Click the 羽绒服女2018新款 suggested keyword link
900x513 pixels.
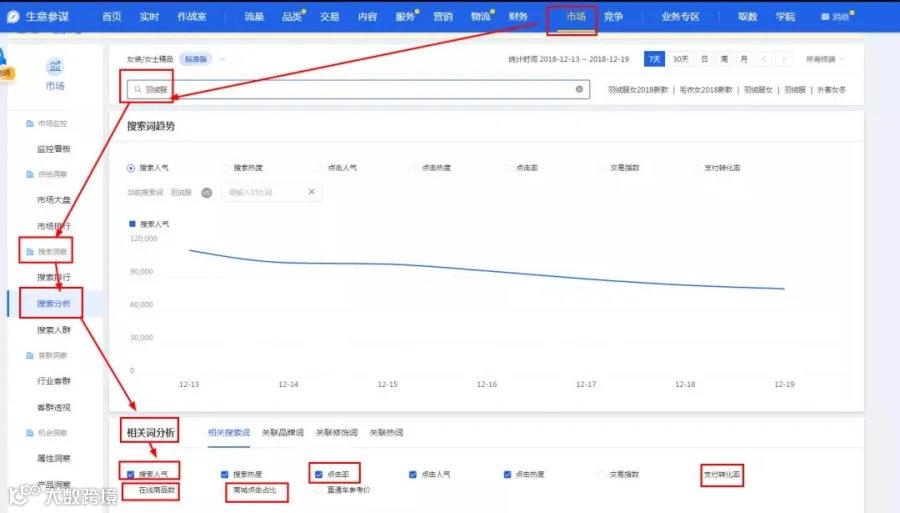[x=638, y=90]
